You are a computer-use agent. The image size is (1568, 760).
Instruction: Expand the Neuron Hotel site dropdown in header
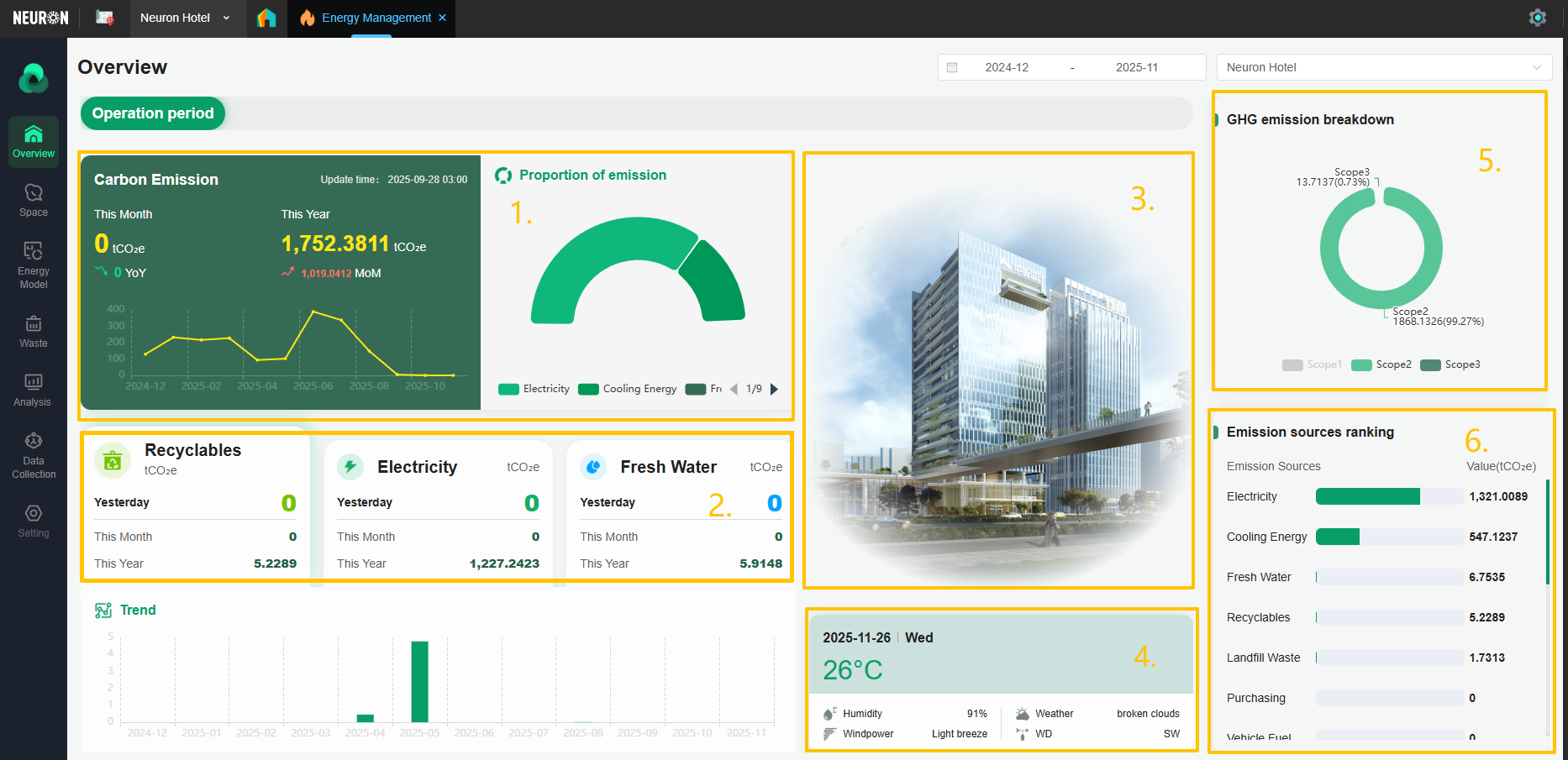tap(185, 18)
